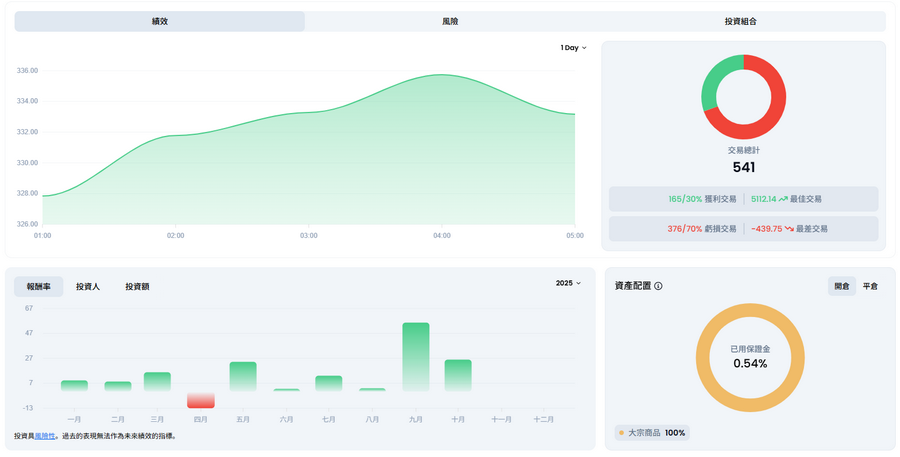The width and height of the screenshot is (900, 457).
Task: Click the 五月 return bar
Action: pyautogui.click(x=243, y=377)
